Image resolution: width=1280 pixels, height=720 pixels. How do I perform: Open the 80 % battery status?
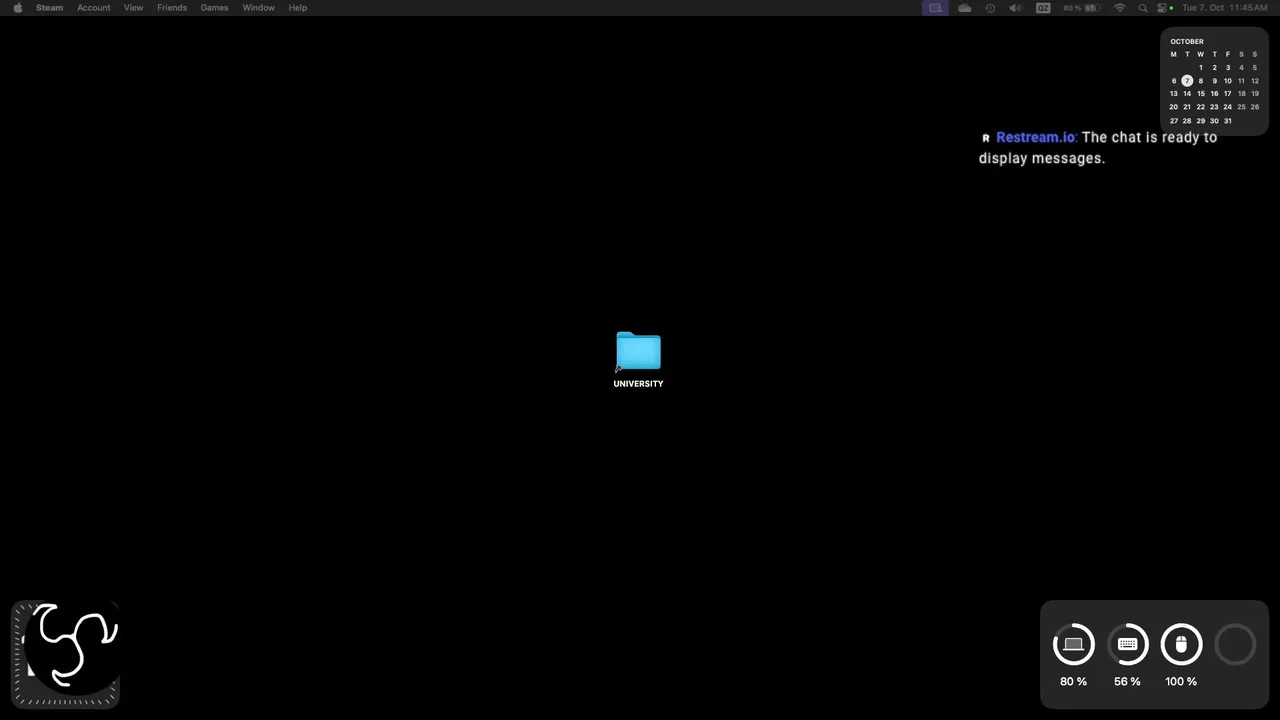coord(1081,8)
